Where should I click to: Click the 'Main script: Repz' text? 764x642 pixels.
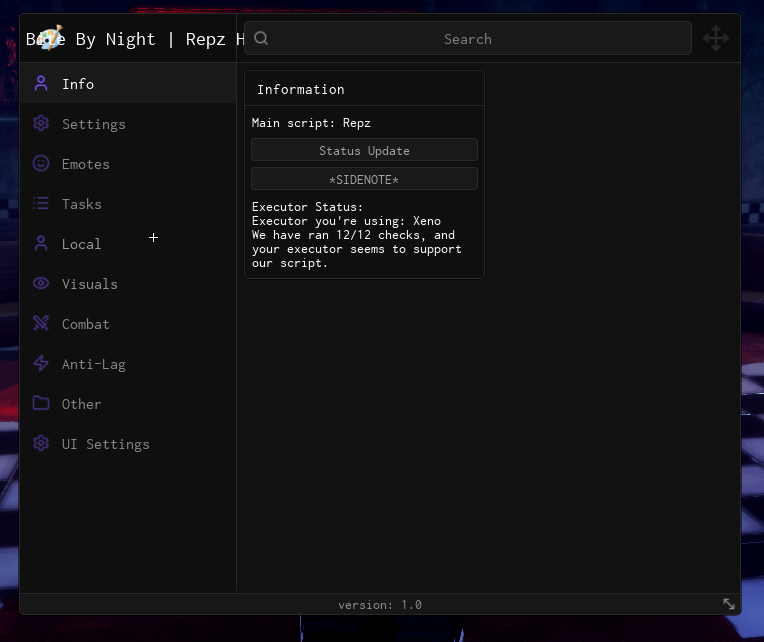click(311, 123)
